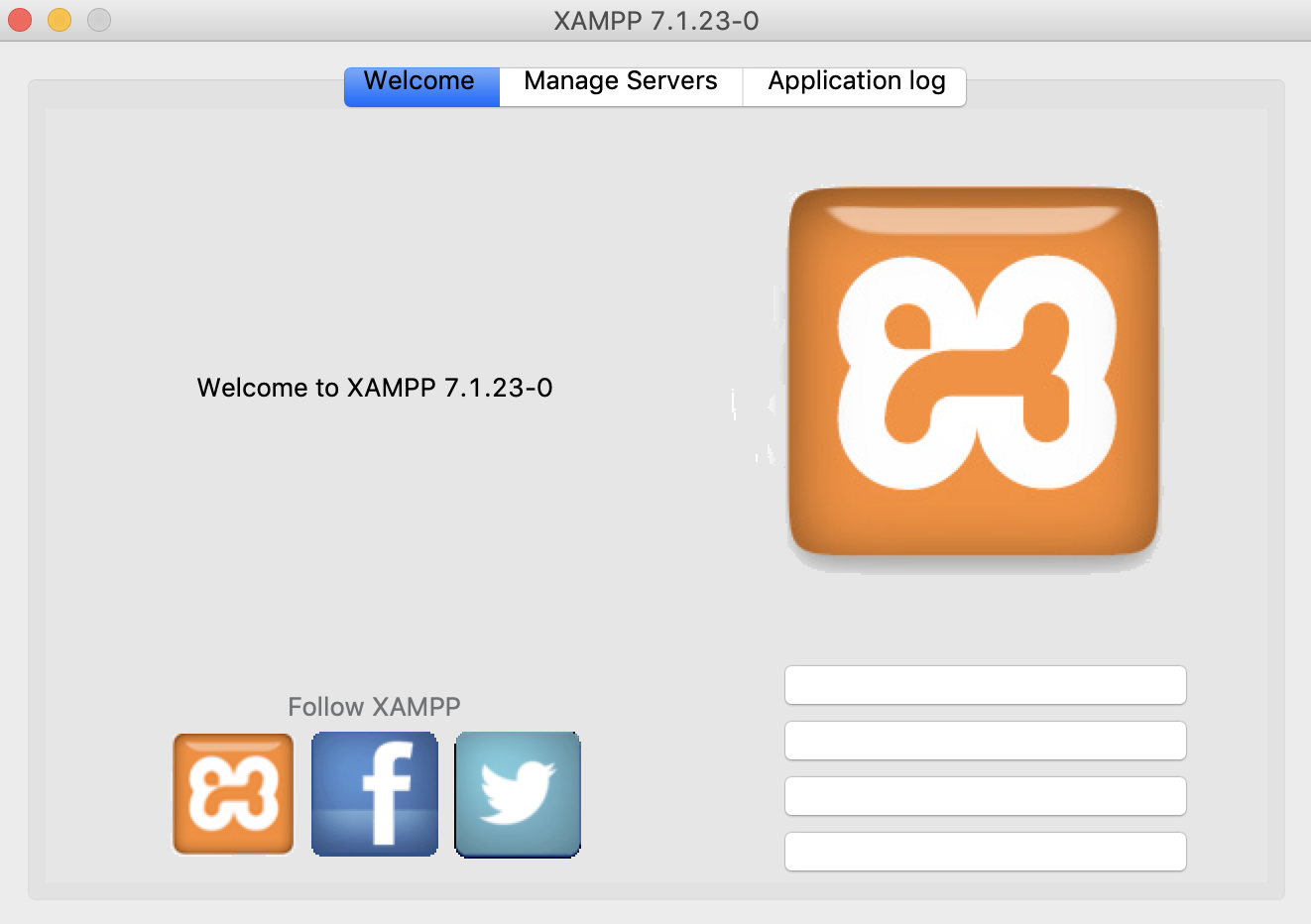The width and height of the screenshot is (1311, 924).
Task: Select the Welcome tab
Action: (x=421, y=82)
